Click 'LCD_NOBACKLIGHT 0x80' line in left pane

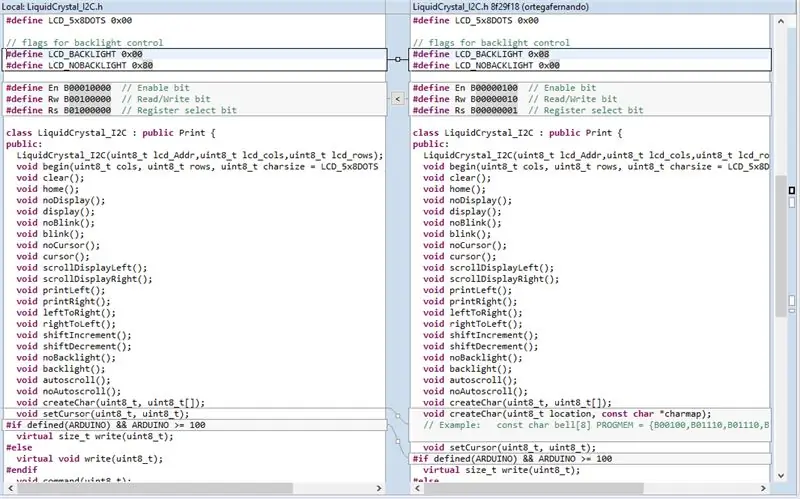[x=79, y=65]
